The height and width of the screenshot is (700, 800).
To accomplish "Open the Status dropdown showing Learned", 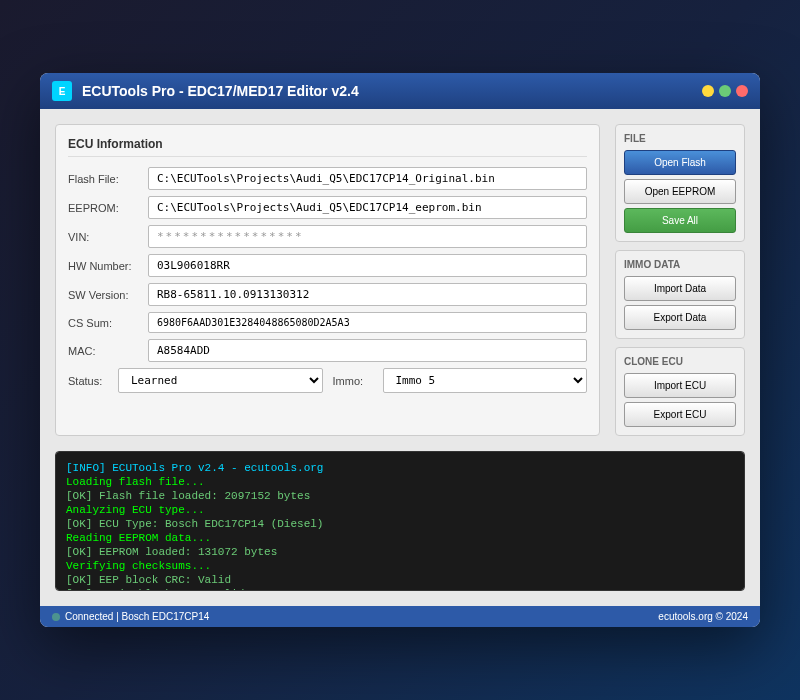I will [x=220, y=381].
